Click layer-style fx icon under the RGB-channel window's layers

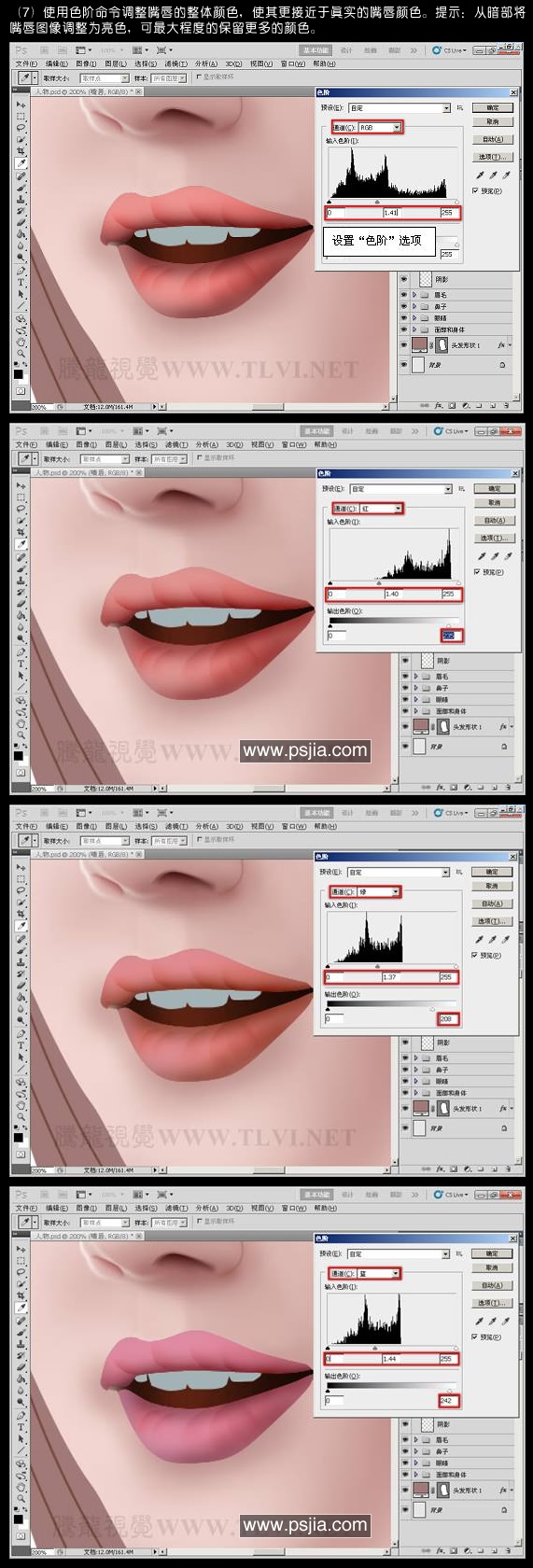point(441,405)
